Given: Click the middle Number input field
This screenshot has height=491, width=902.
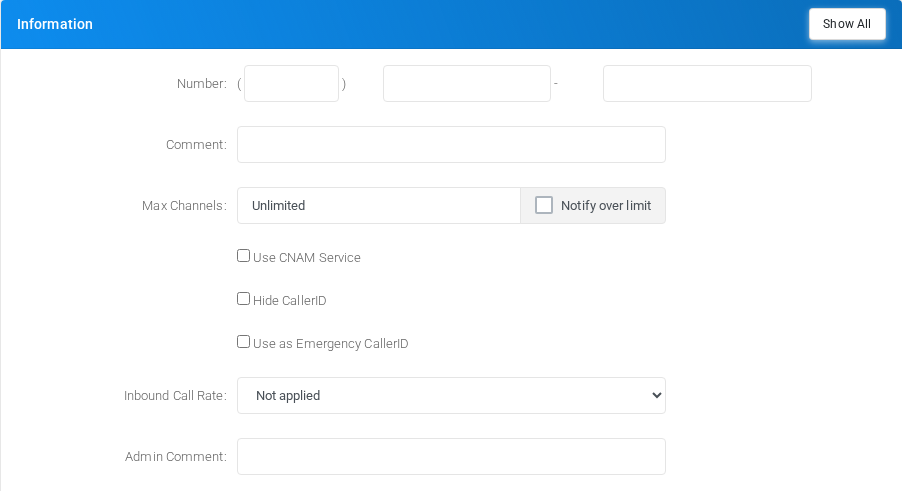Looking at the screenshot, I should [467, 83].
